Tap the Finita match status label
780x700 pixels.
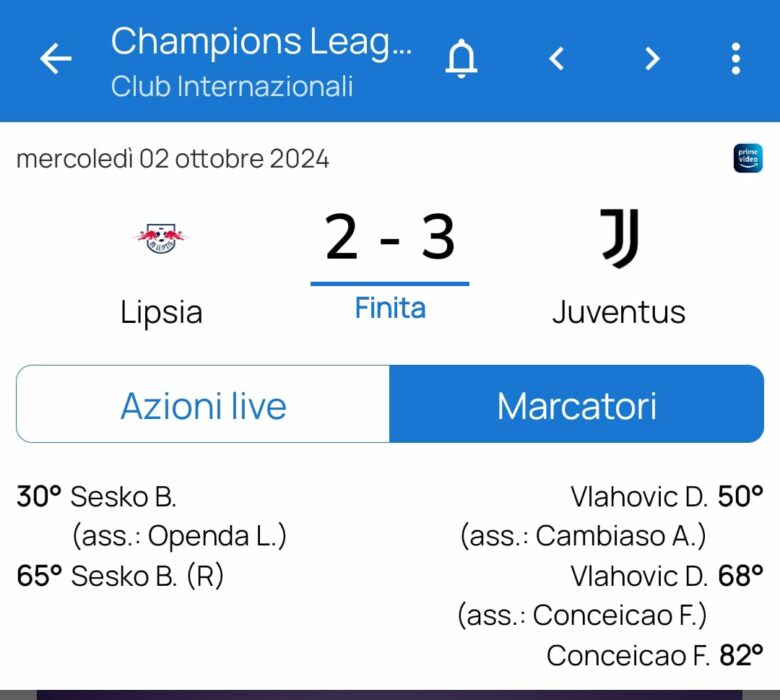click(390, 308)
